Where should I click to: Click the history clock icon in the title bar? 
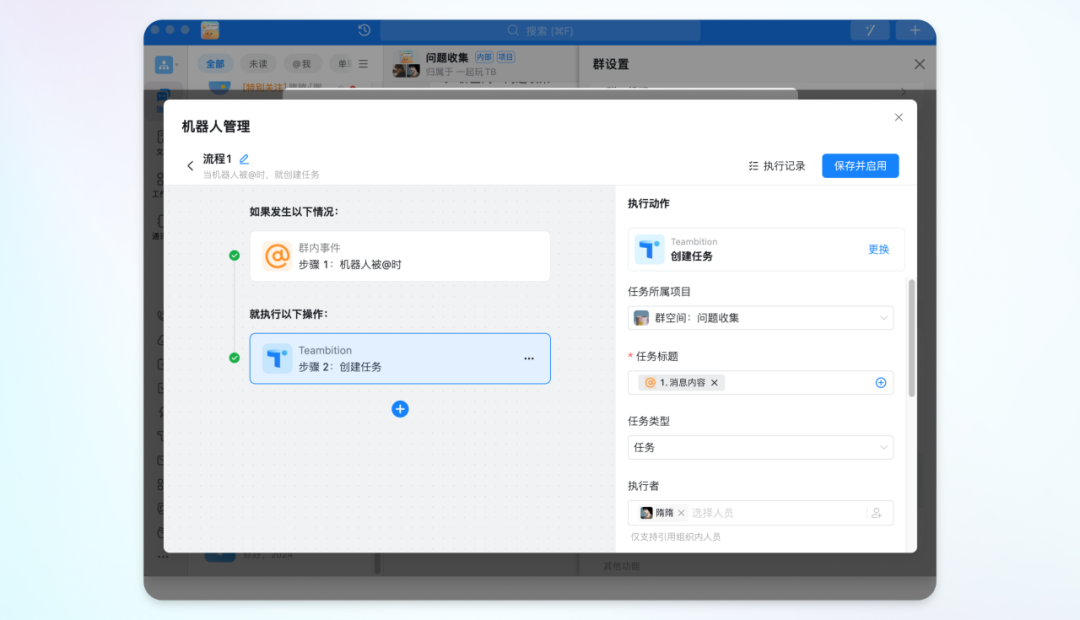tap(364, 31)
